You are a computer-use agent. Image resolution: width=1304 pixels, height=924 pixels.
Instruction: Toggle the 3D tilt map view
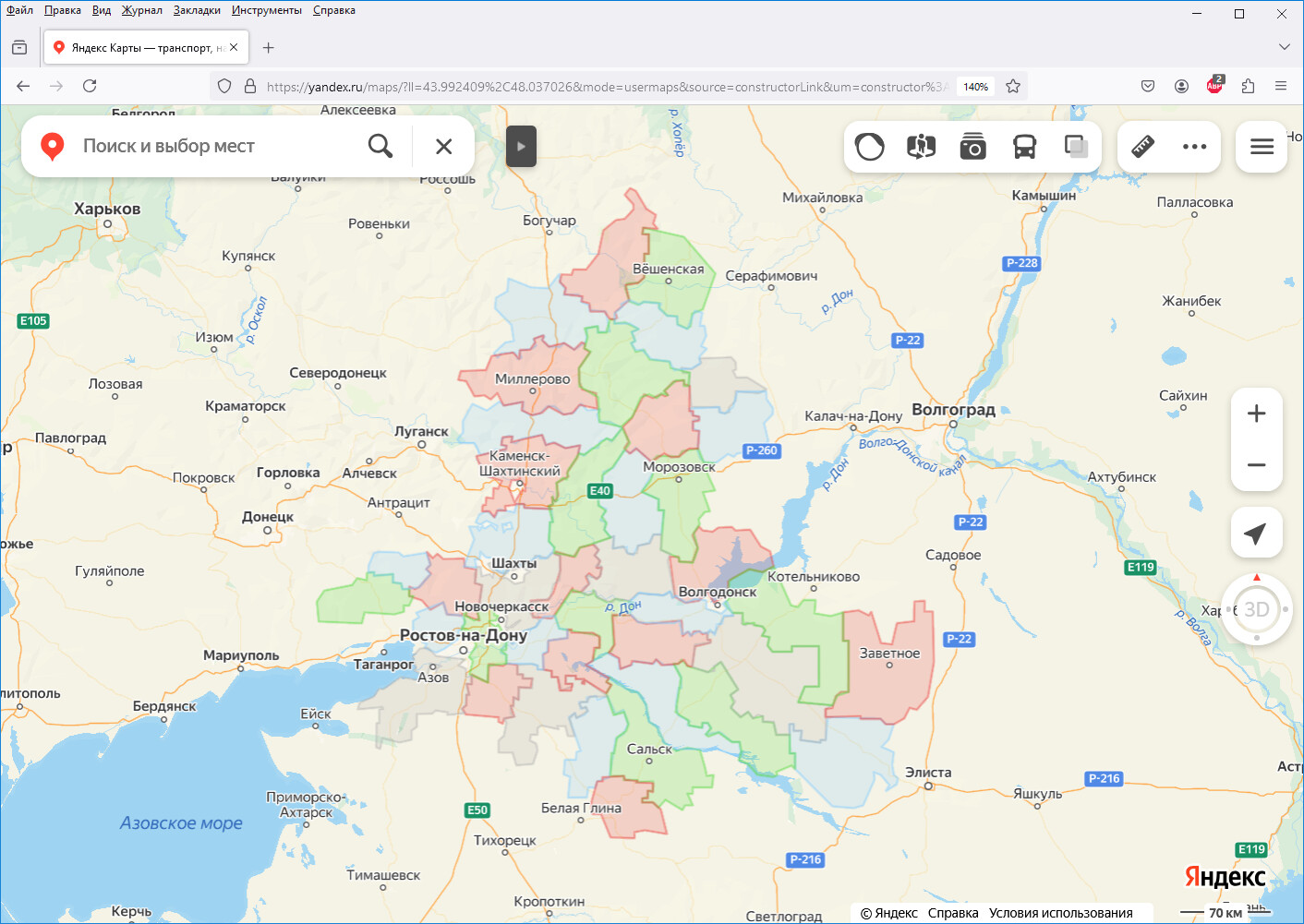1256,609
